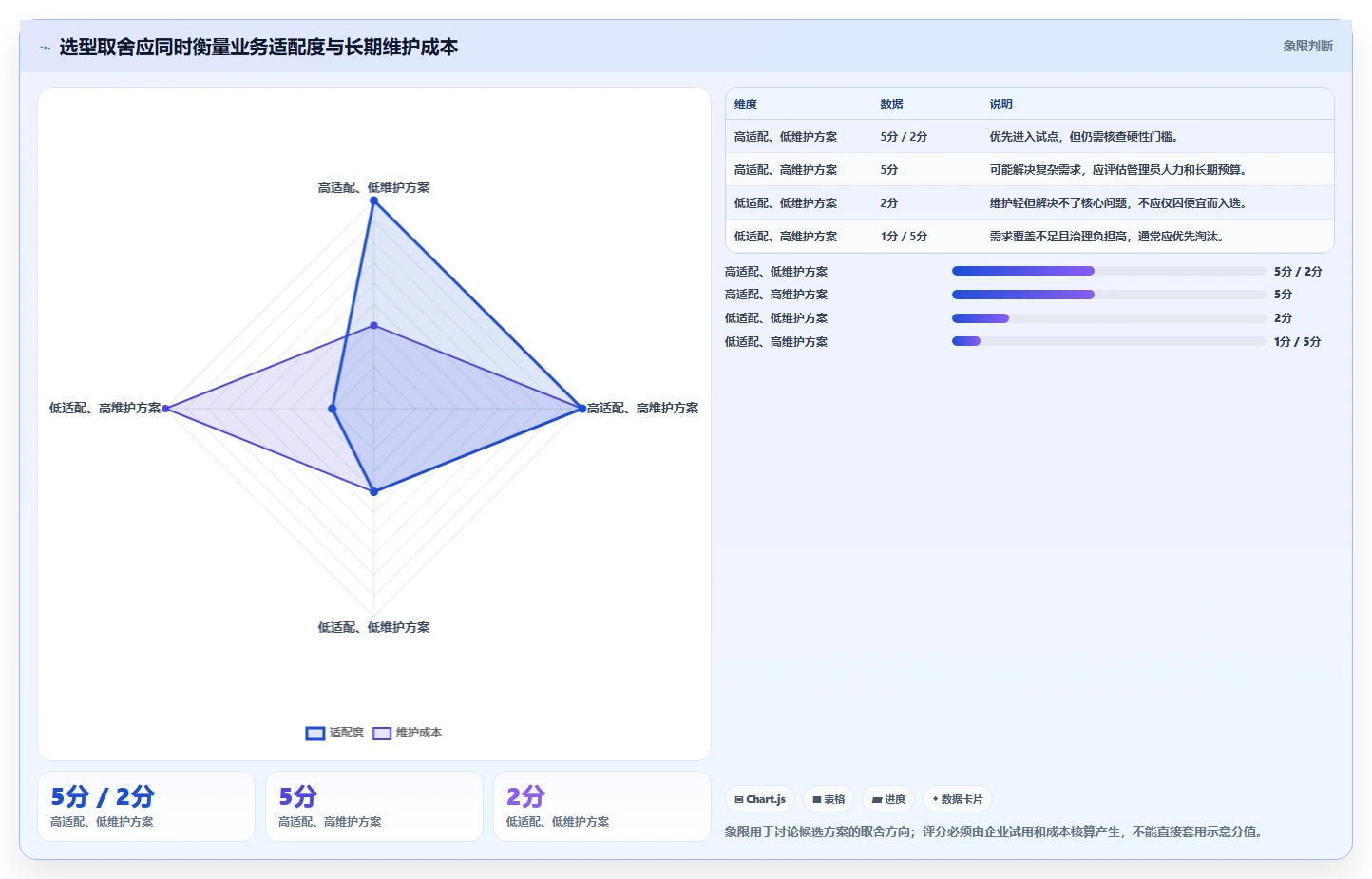Click the footer note starting with 象限用于讨论候选方案
1372x879 pixels.
pos(996,831)
